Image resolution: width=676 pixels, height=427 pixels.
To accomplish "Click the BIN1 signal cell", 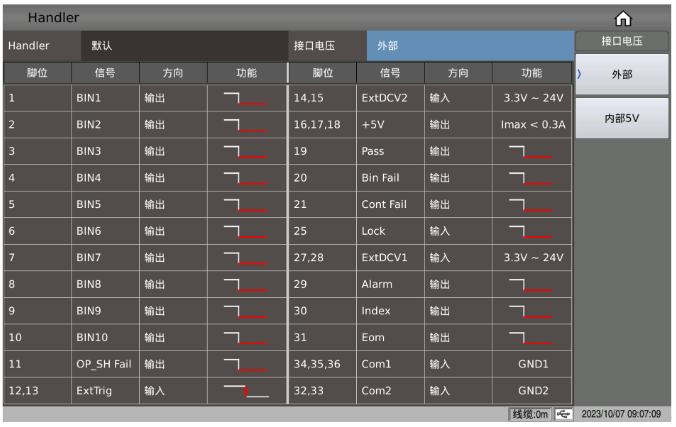I will (x=105, y=98).
